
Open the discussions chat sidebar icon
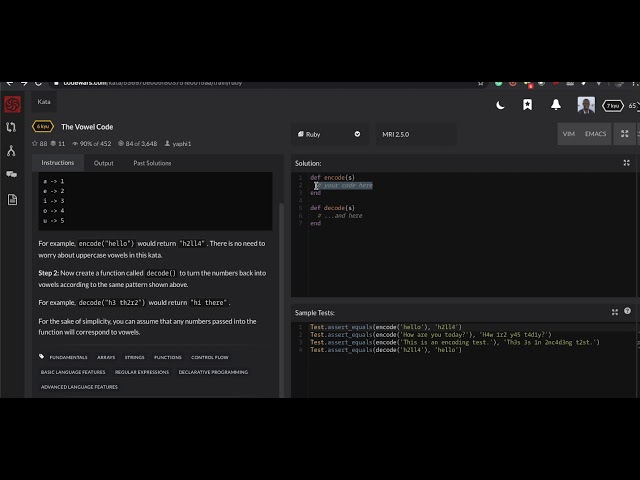pos(11,175)
